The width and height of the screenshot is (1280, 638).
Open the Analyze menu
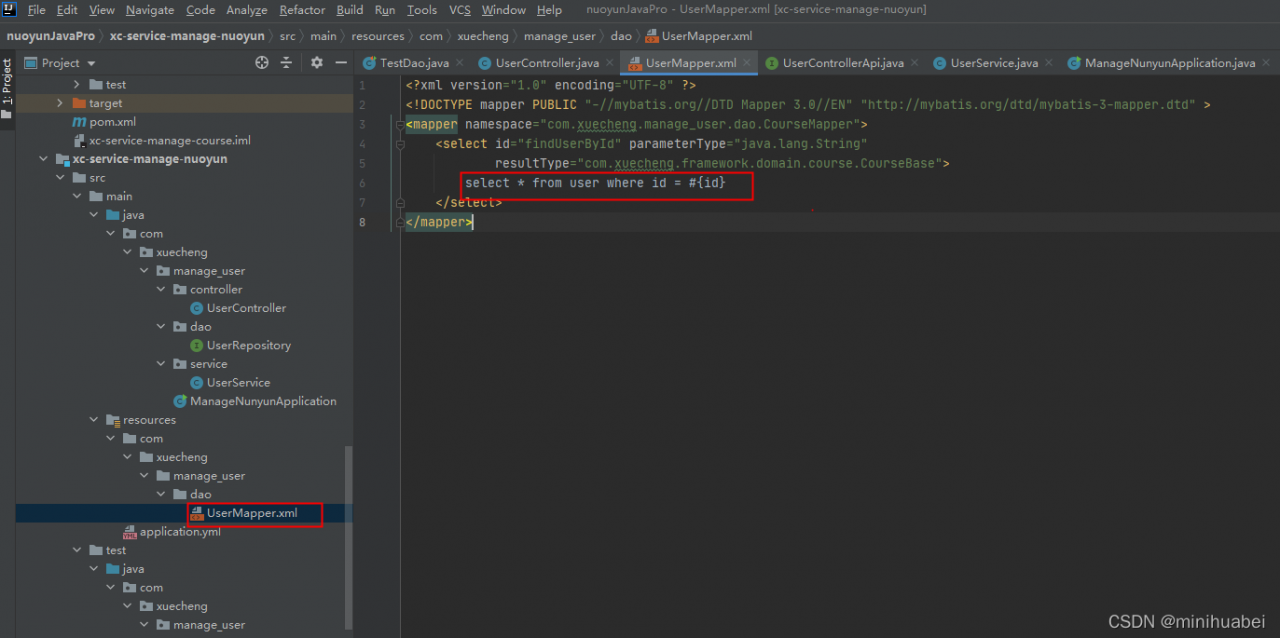(247, 10)
